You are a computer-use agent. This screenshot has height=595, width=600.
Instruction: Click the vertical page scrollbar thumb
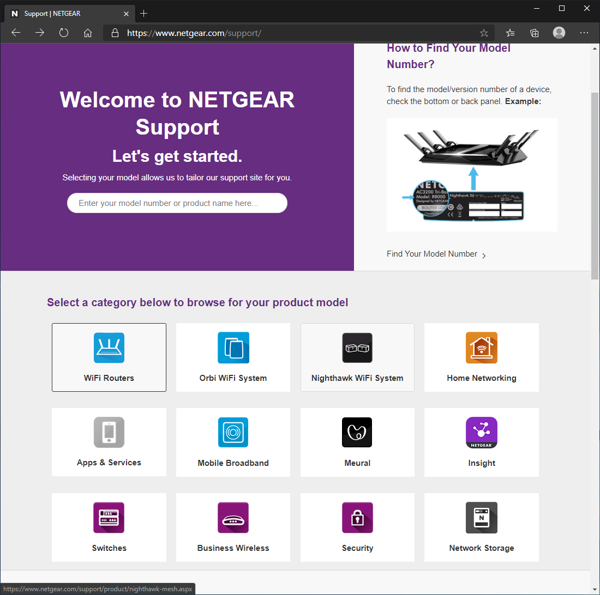pos(594,186)
